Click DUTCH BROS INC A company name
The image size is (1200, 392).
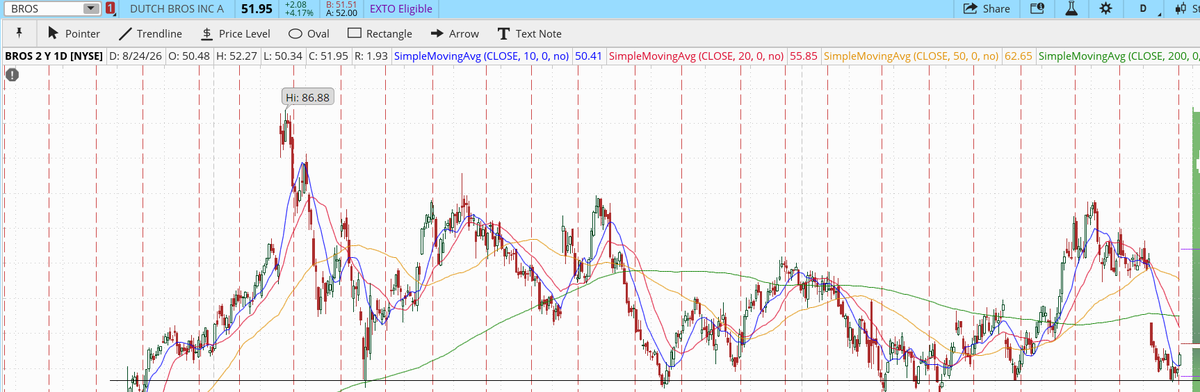pos(178,8)
